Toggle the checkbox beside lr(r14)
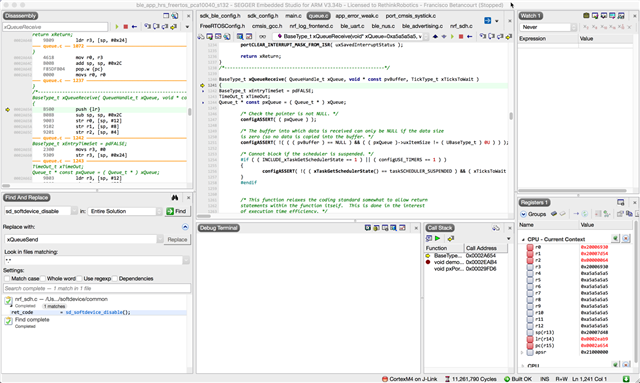 (530, 339)
